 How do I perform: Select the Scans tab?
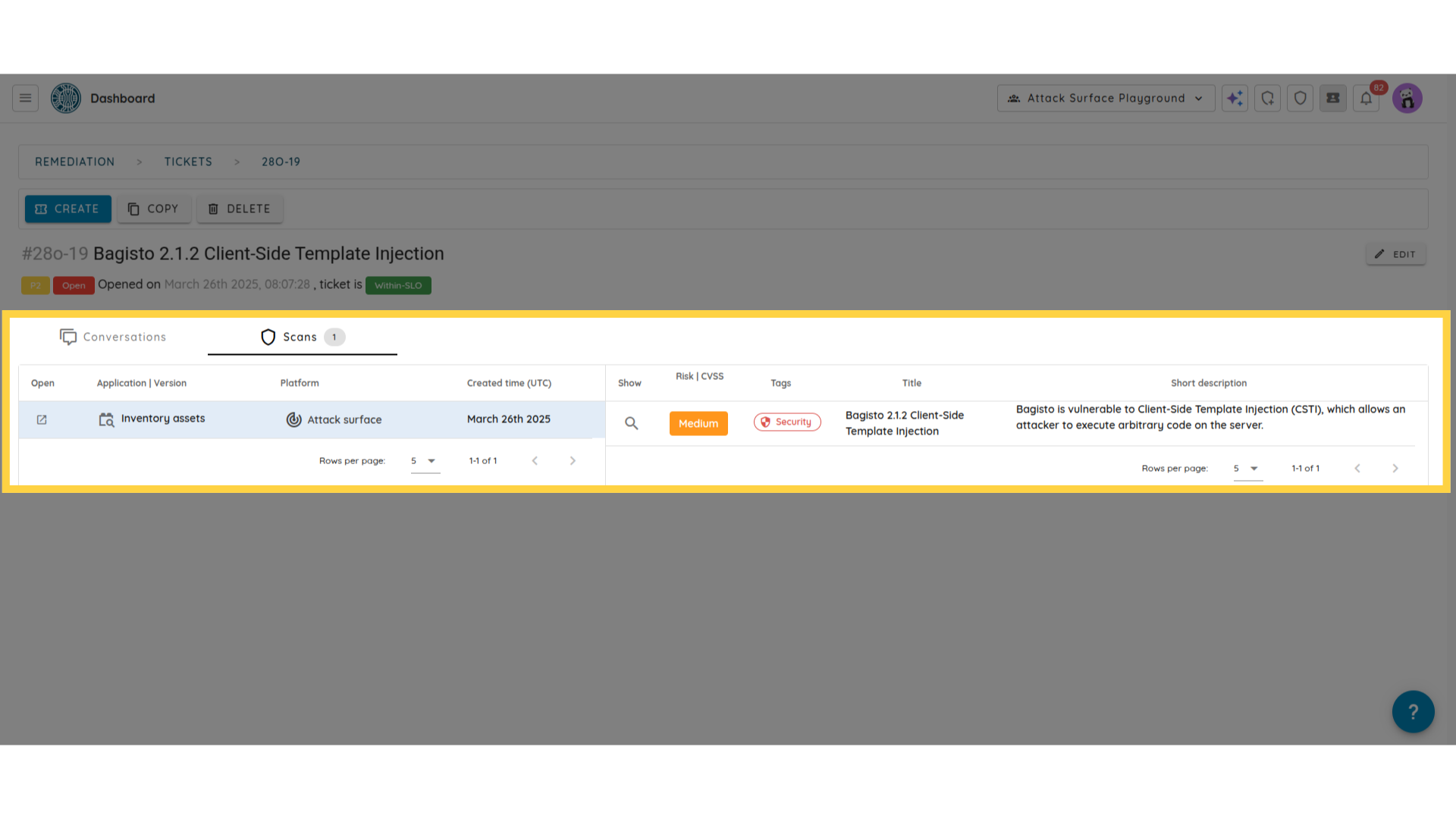click(x=302, y=337)
